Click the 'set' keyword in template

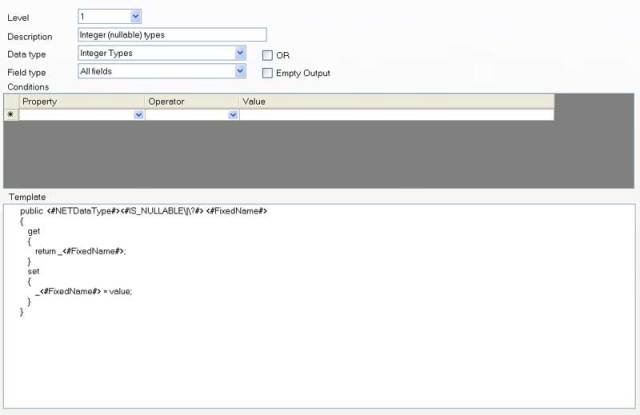coord(33,271)
